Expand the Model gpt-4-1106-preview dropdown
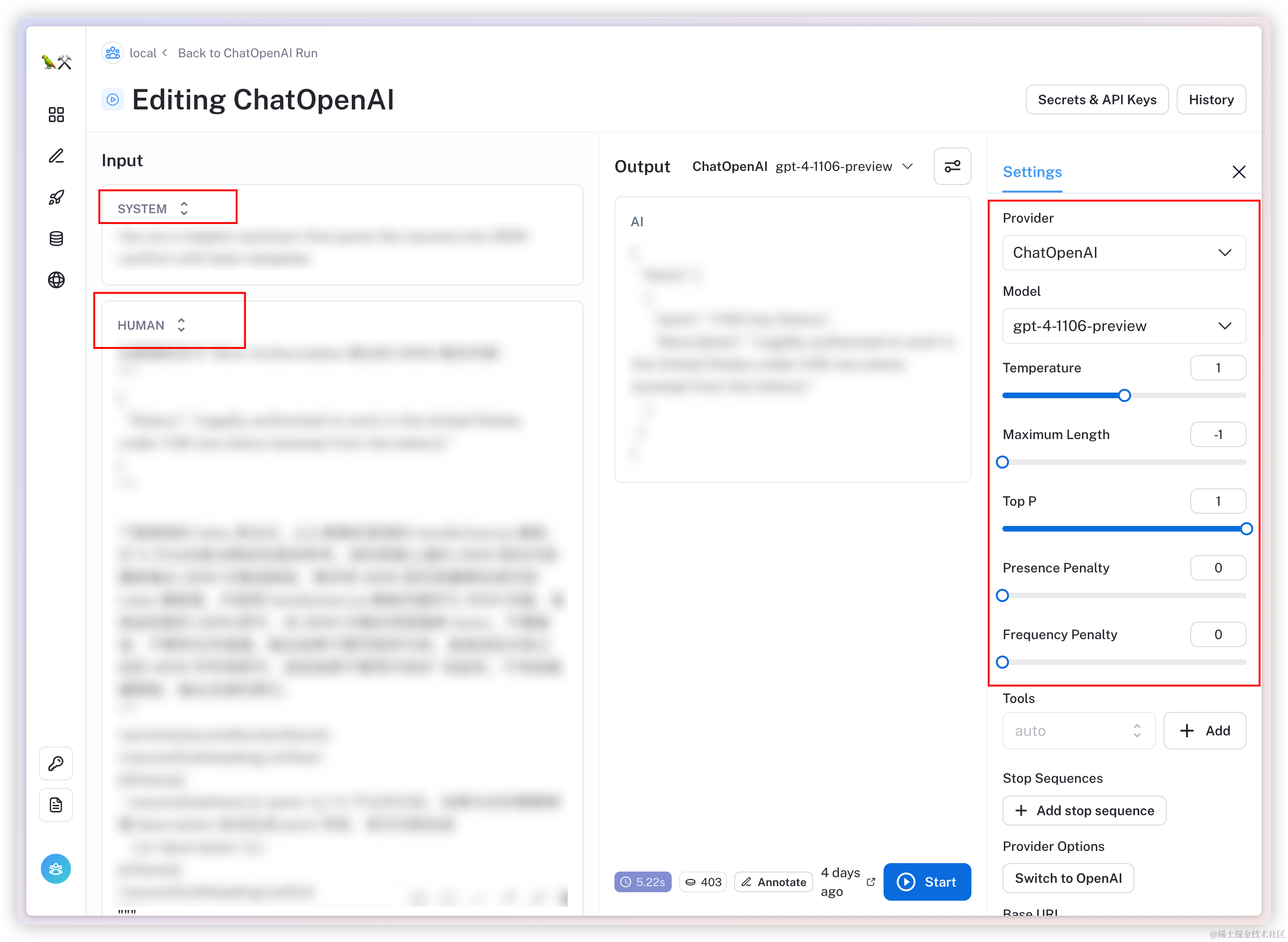Image resolution: width=1288 pixels, height=942 pixels. [x=1124, y=325]
